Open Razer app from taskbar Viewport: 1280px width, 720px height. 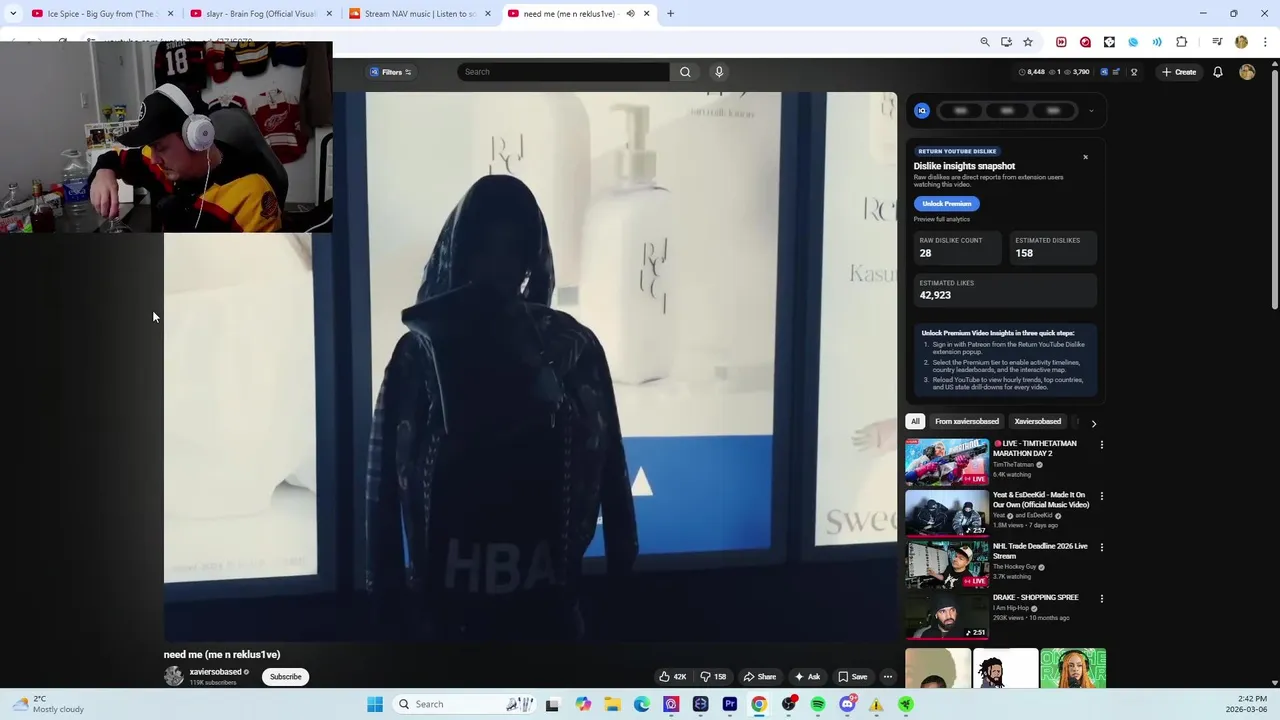point(906,704)
